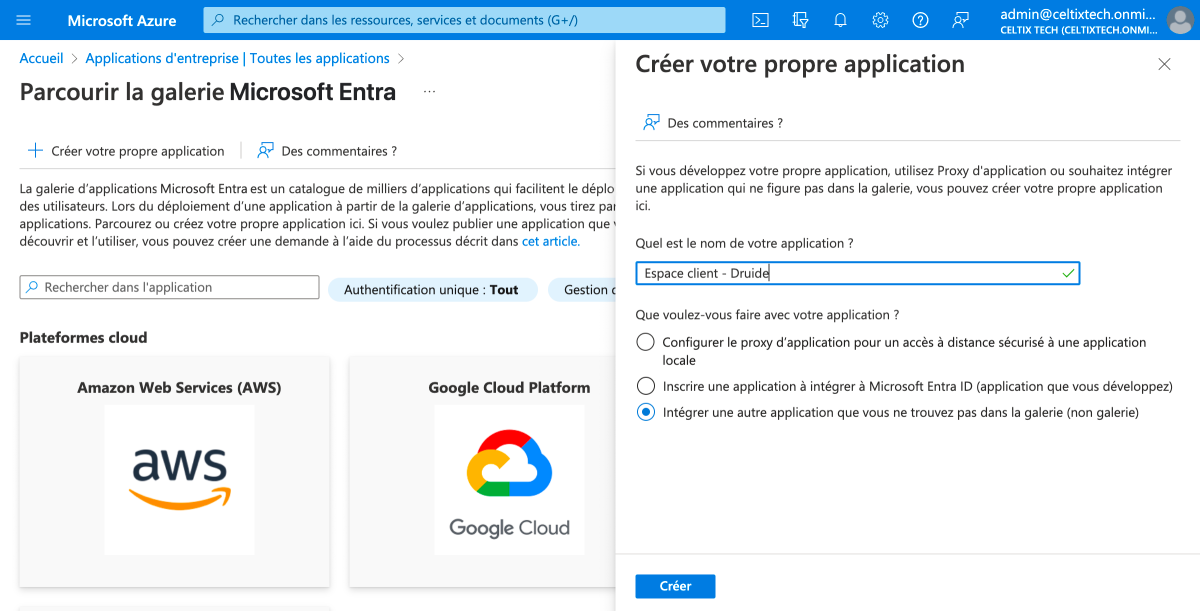Image resolution: width=1200 pixels, height=611 pixels.
Task: Show notifications bell panel
Action: (x=840, y=20)
